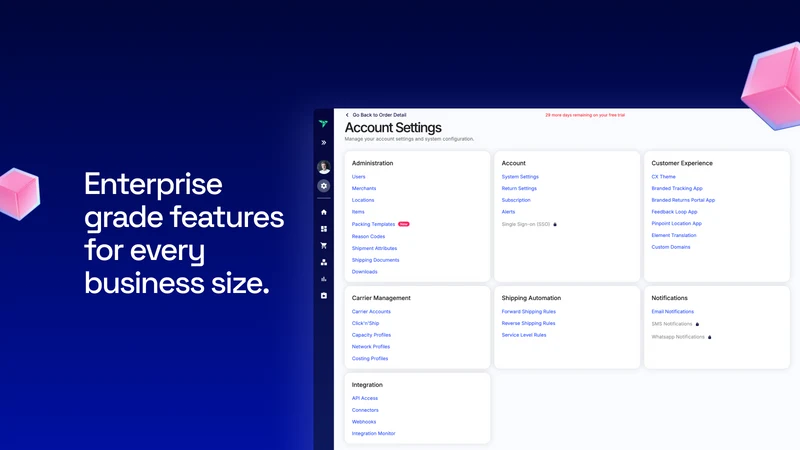Click the green logo icon in sidebar

[323, 123]
